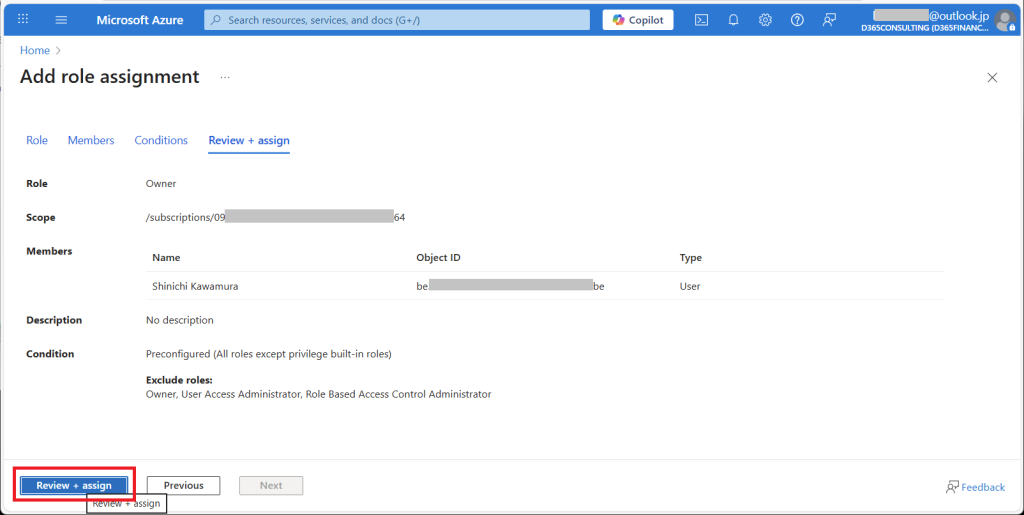Switch to the Conditions tab
The image size is (1024, 515).
161,141
